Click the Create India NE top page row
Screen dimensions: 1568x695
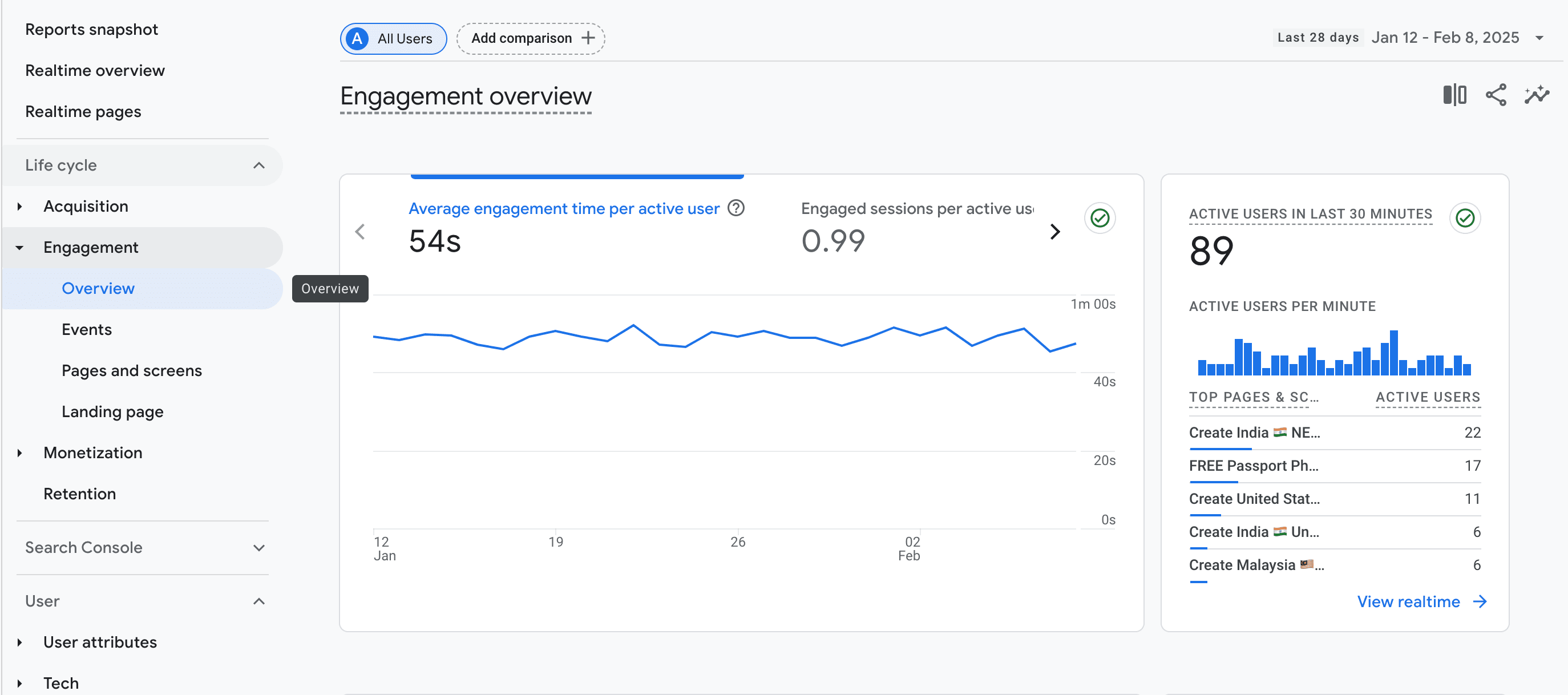coord(1254,433)
